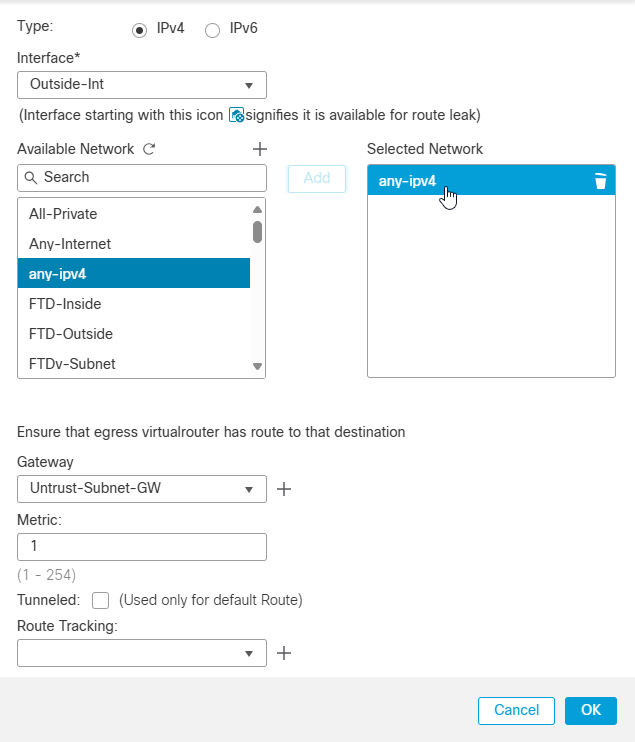This screenshot has width=635, height=742.
Task: Delete any-ipv4 from Selected Network
Action: [x=600, y=180]
